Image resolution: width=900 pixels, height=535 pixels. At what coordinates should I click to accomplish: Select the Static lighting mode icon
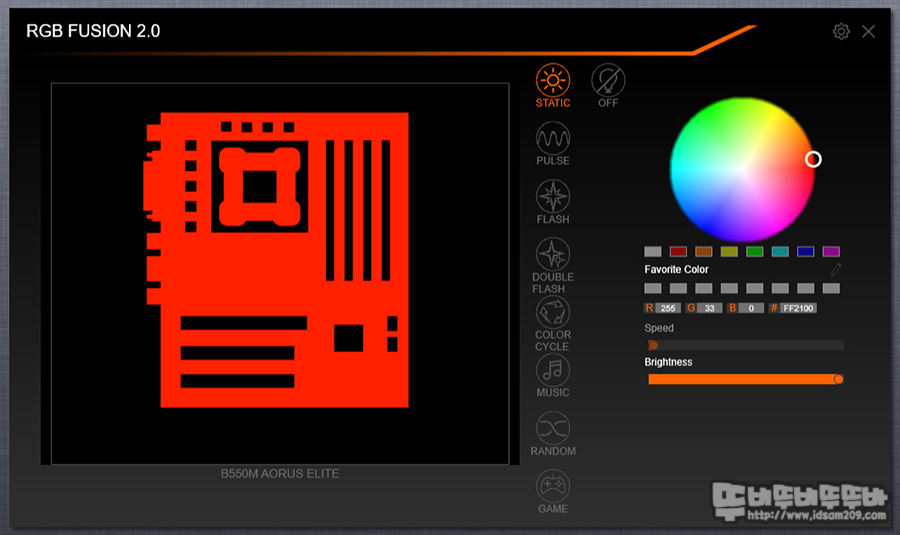coord(553,80)
